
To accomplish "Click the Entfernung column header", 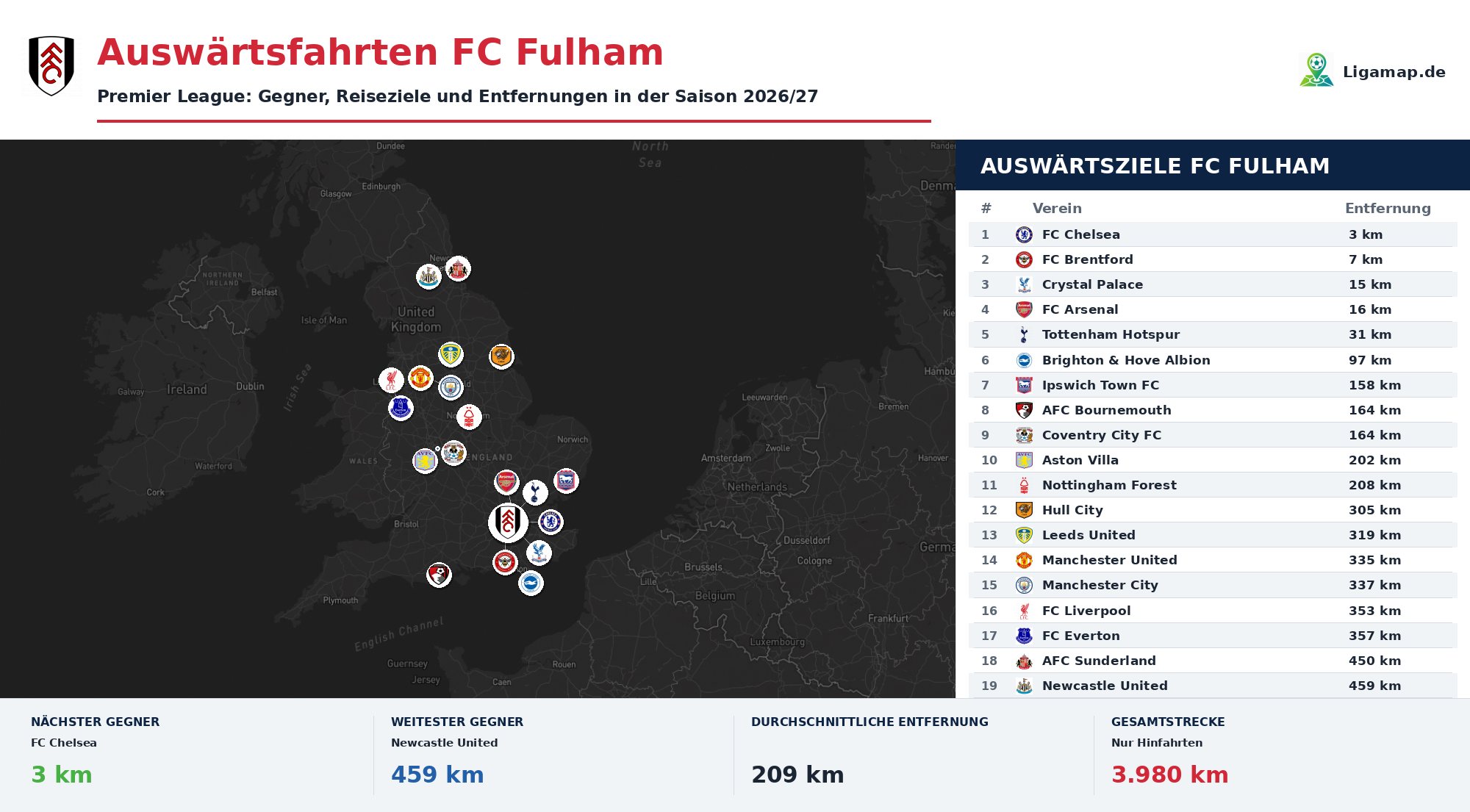I will point(1388,208).
